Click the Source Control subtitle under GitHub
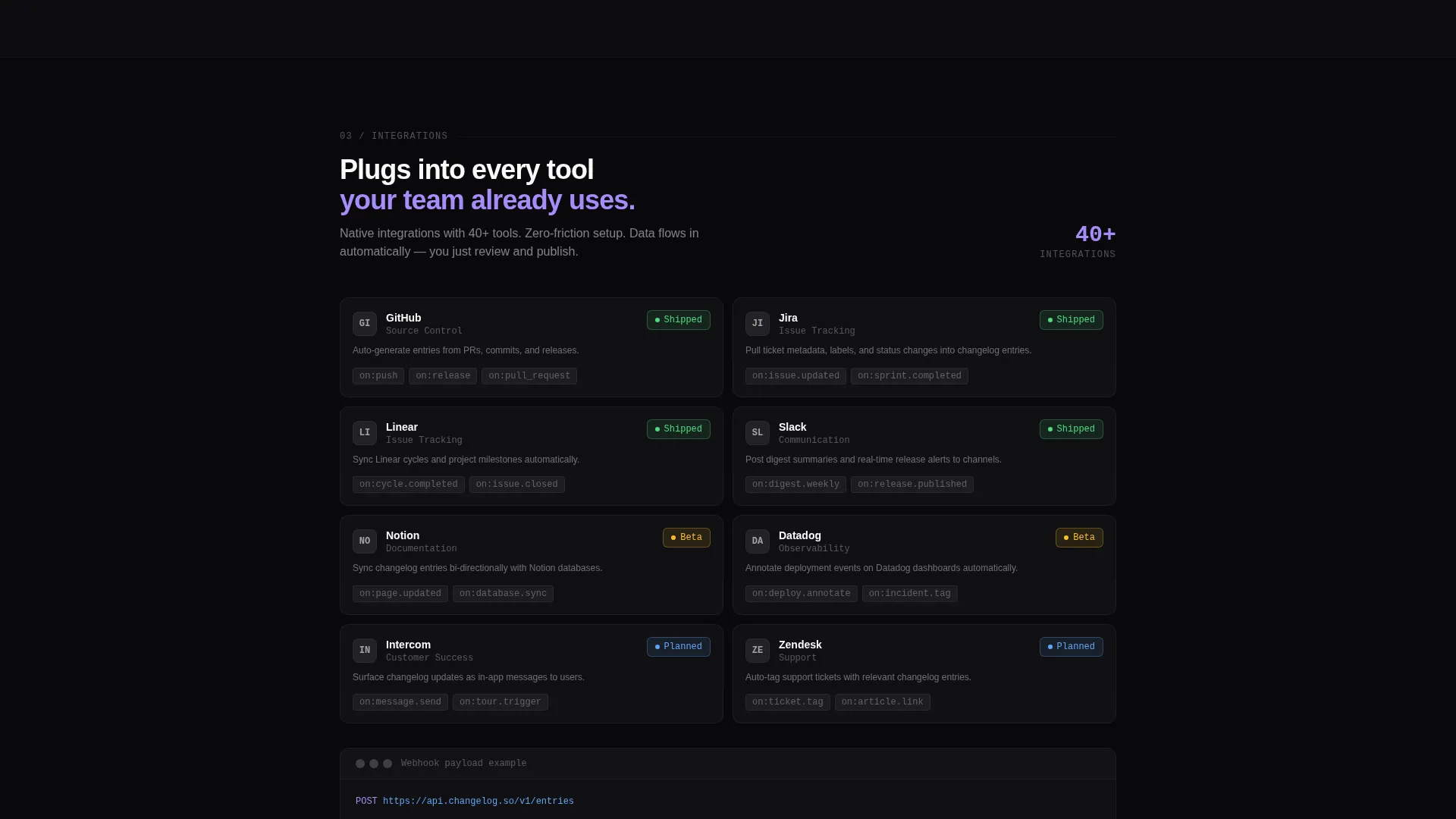This screenshot has width=1456, height=819. coord(424,331)
